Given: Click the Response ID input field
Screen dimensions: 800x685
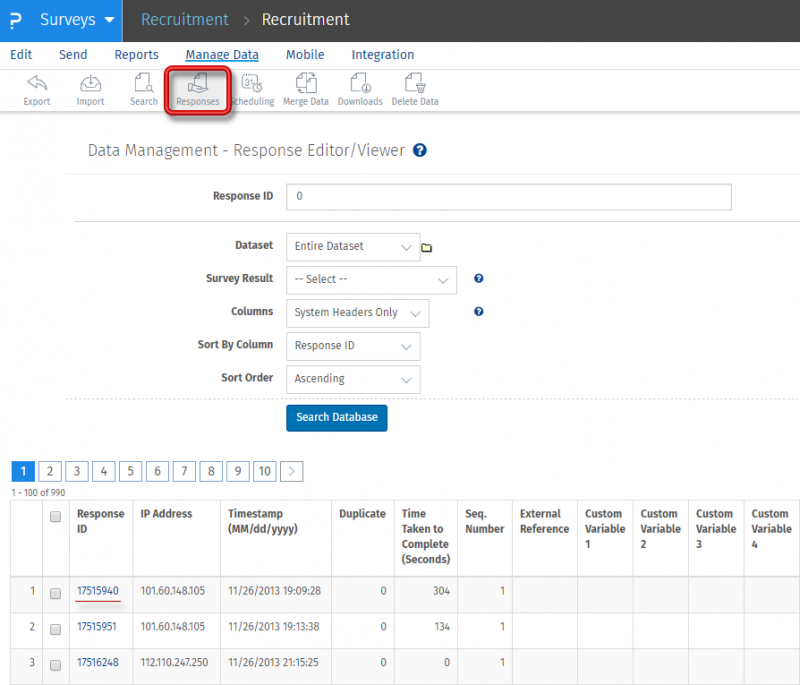Looking at the screenshot, I should point(508,197).
